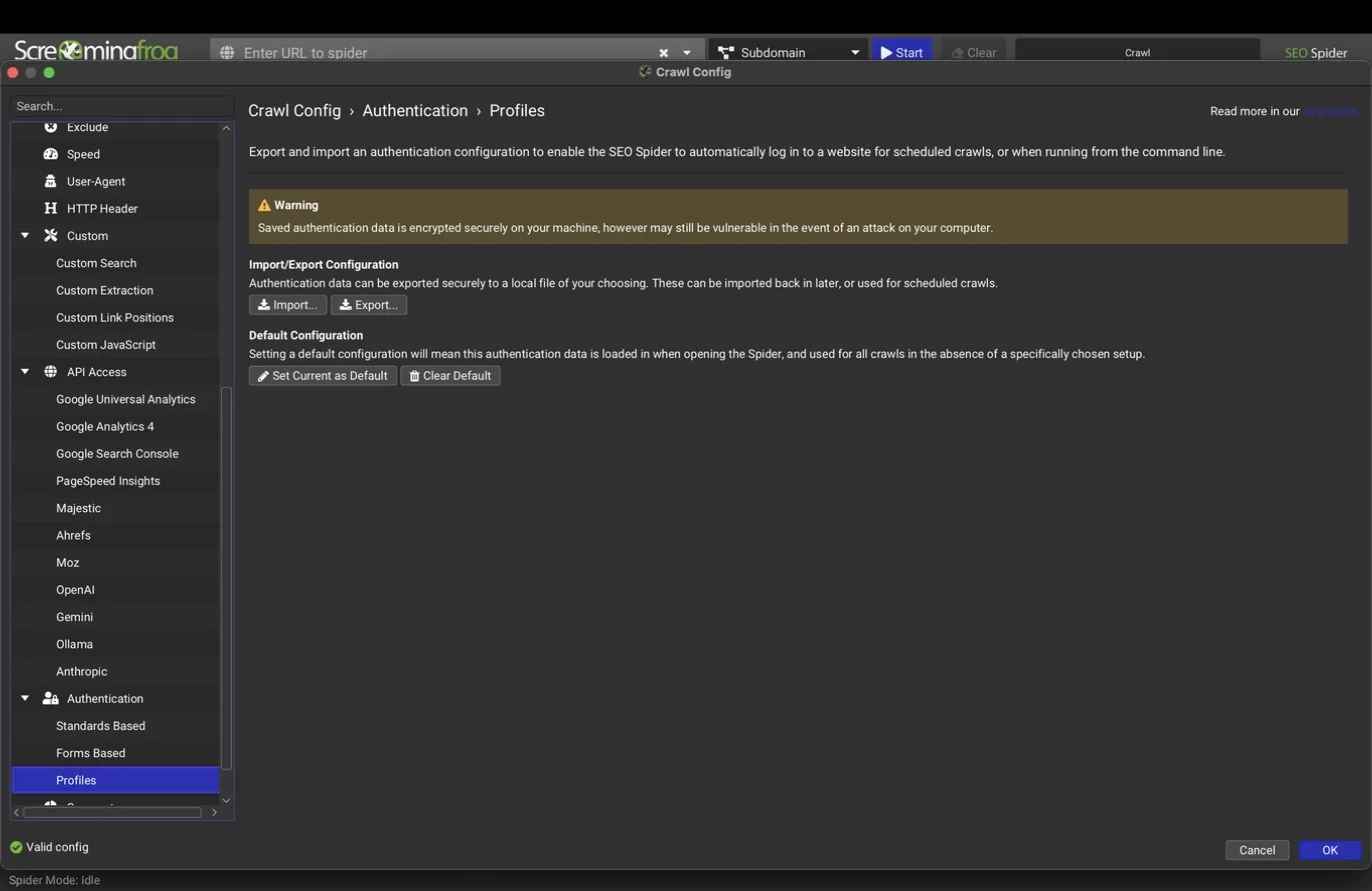1372x891 pixels.
Task: Select the Profiles item
Action: pos(115,780)
